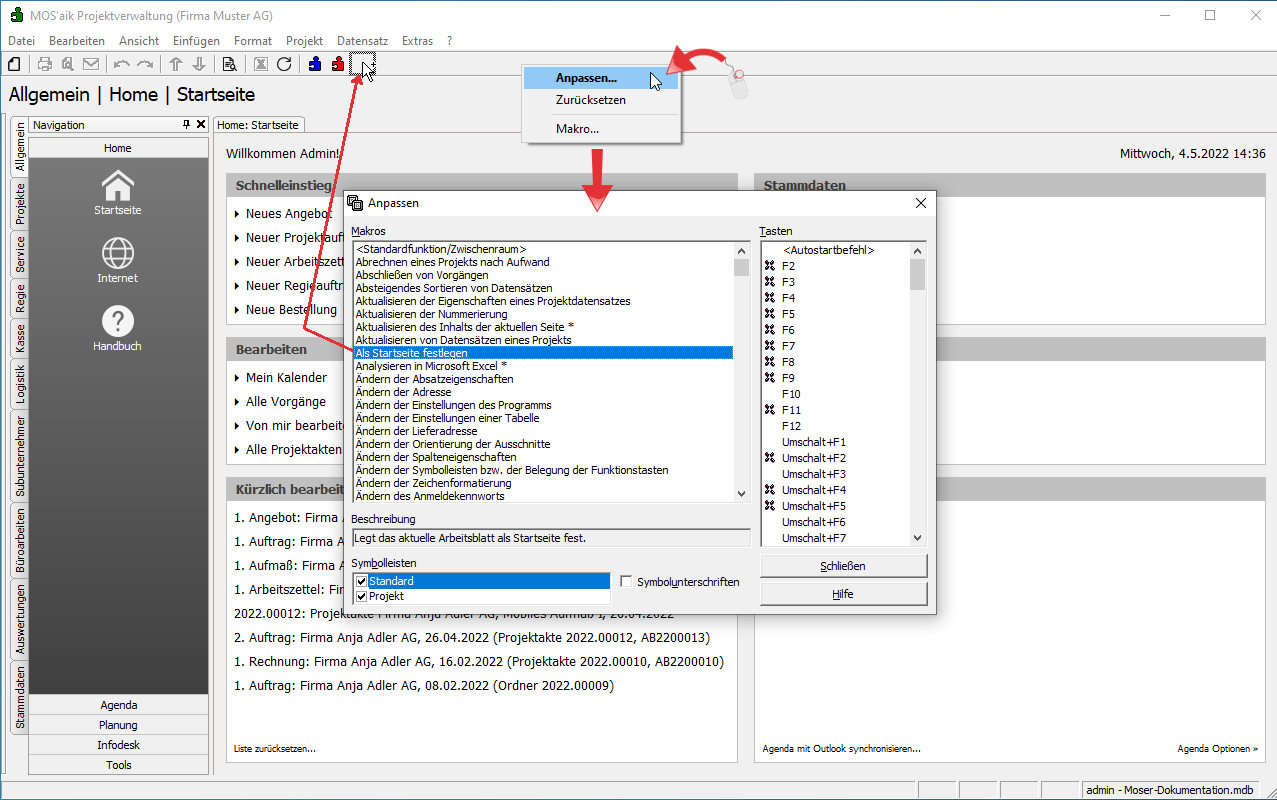
Task: Click the Hilfe button in the dialog
Action: coord(843,594)
